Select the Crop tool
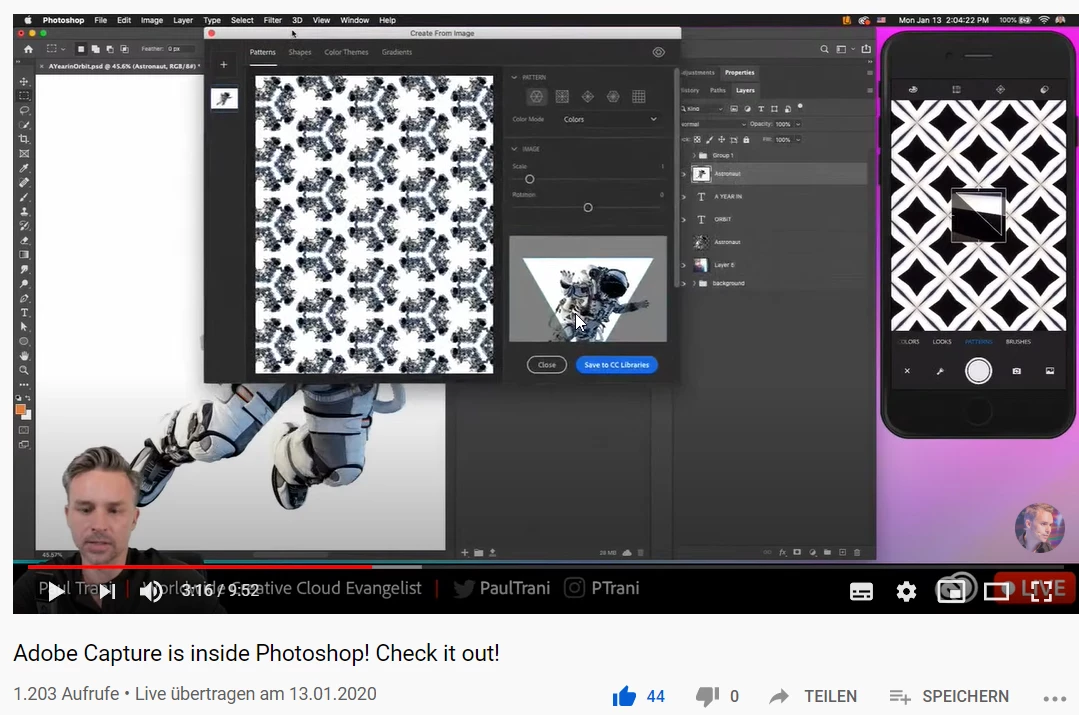The image size is (1079, 715). click(x=24, y=139)
